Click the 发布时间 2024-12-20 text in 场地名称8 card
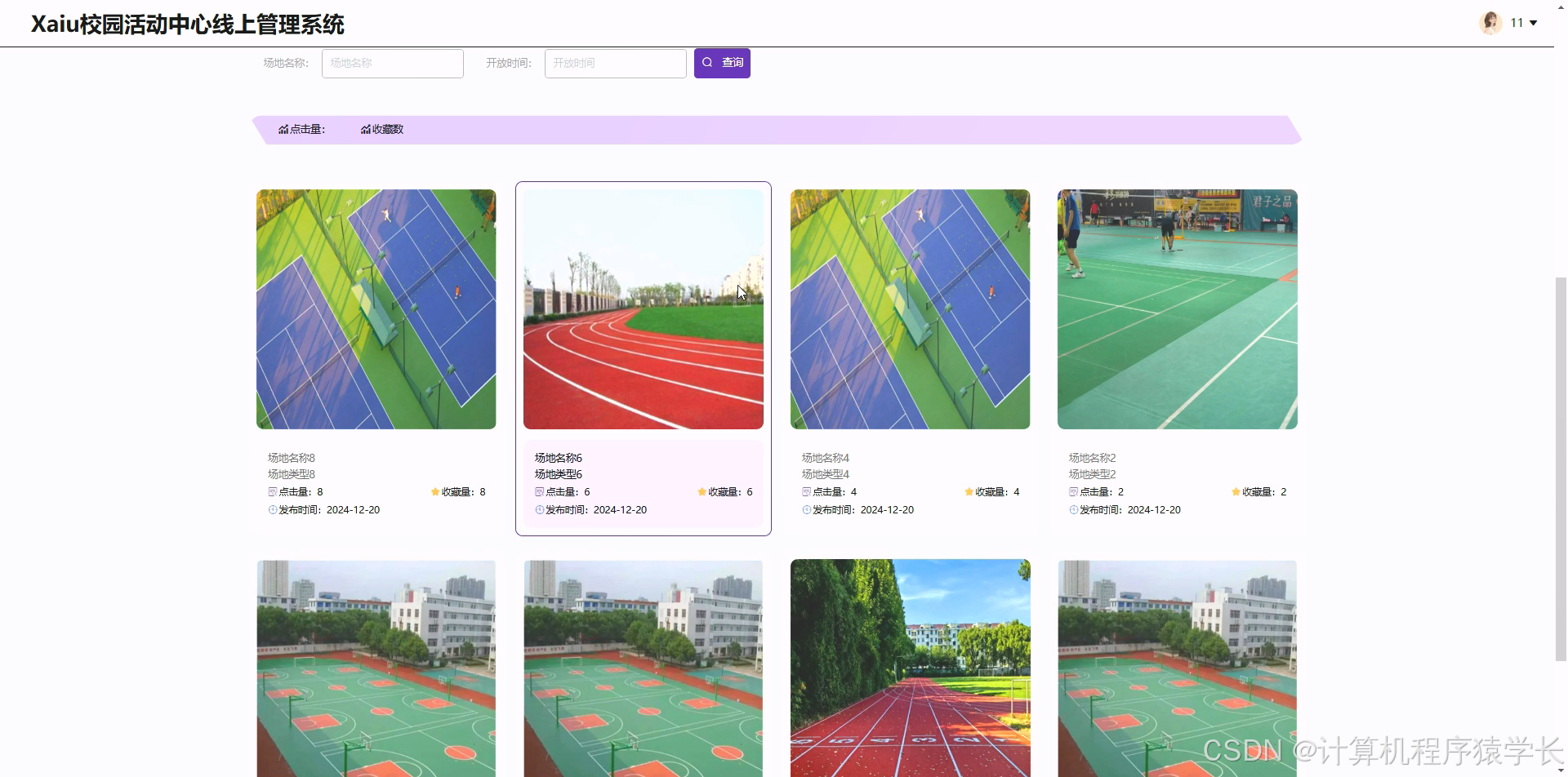Viewport: 1568px width, 777px height. [329, 510]
